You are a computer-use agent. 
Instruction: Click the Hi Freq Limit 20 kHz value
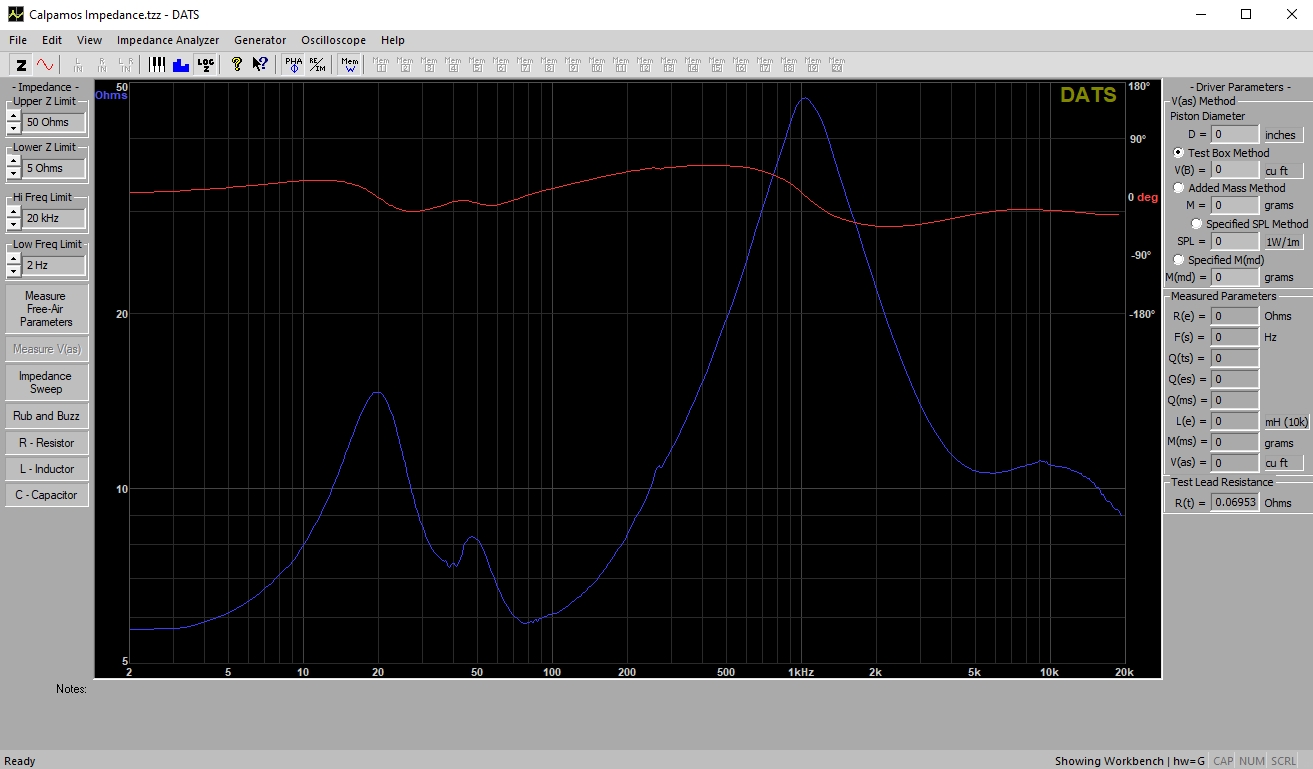(54, 218)
